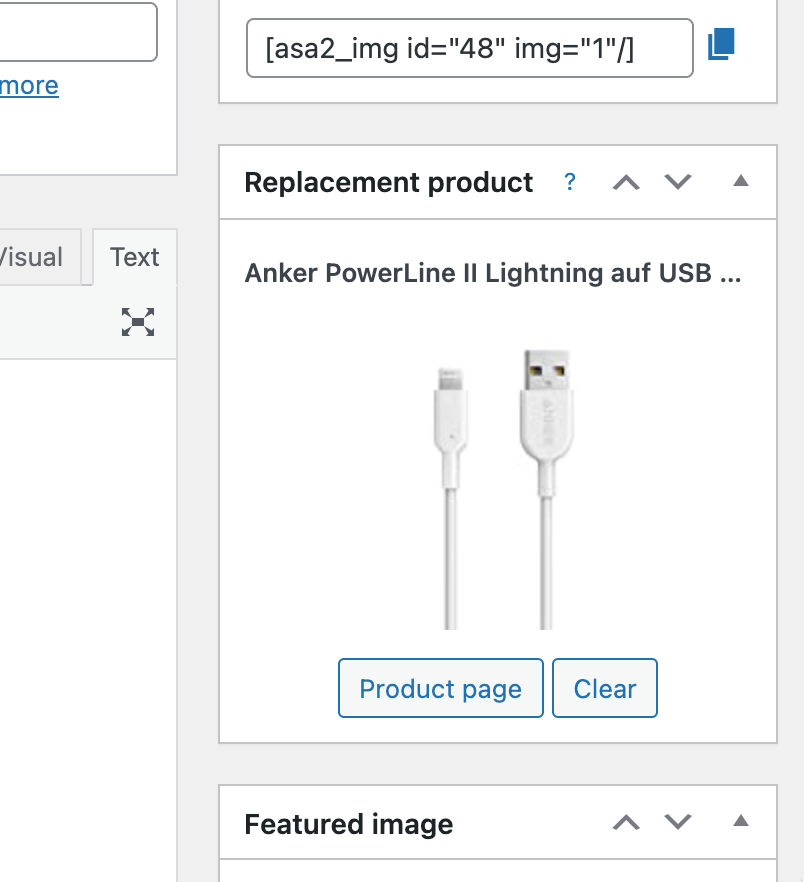Click the Replacement product panel heading
The height and width of the screenshot is (882, 804).
pos(389,183)
